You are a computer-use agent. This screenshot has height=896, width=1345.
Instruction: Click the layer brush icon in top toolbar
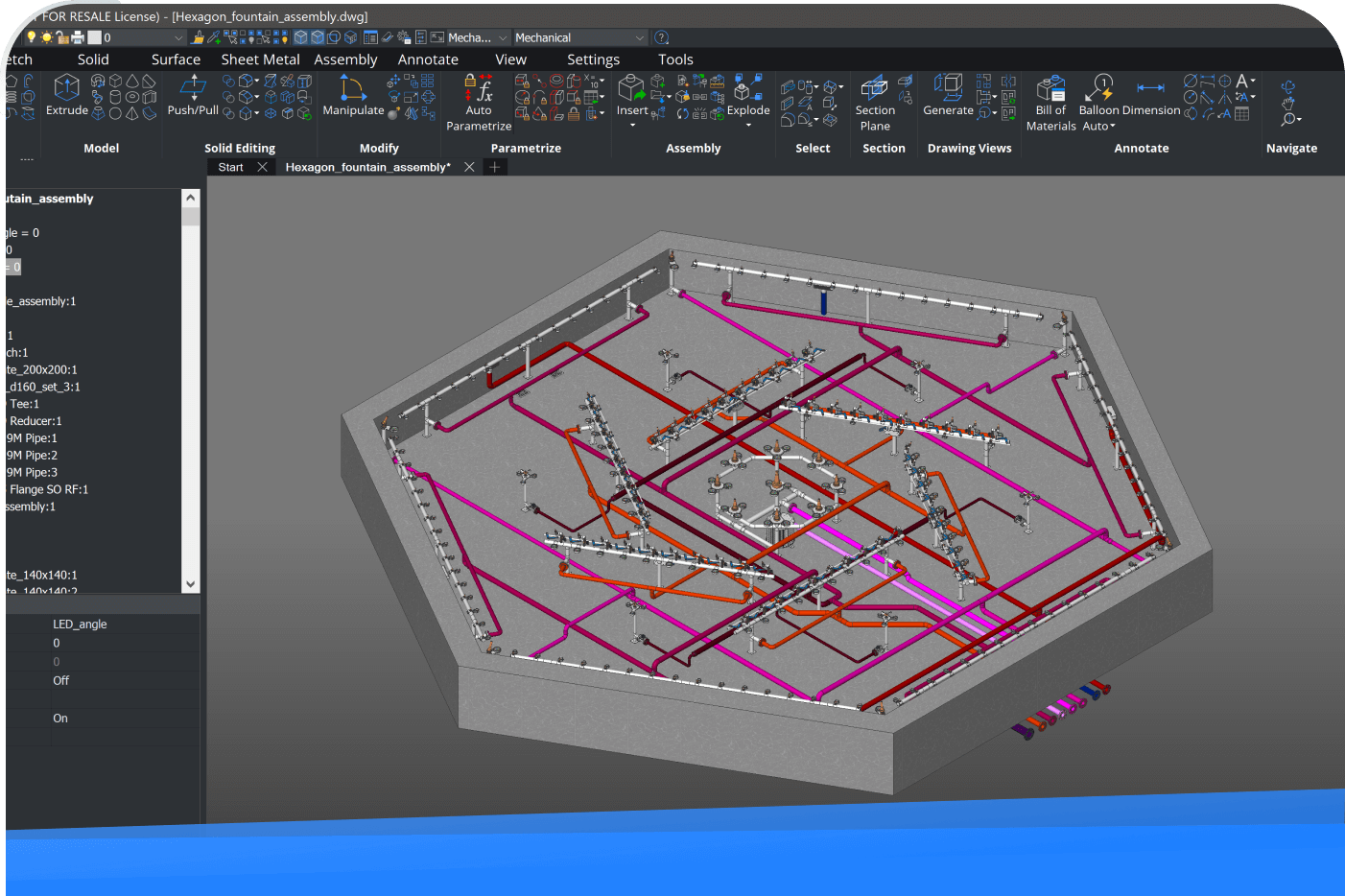coord(198,37)
